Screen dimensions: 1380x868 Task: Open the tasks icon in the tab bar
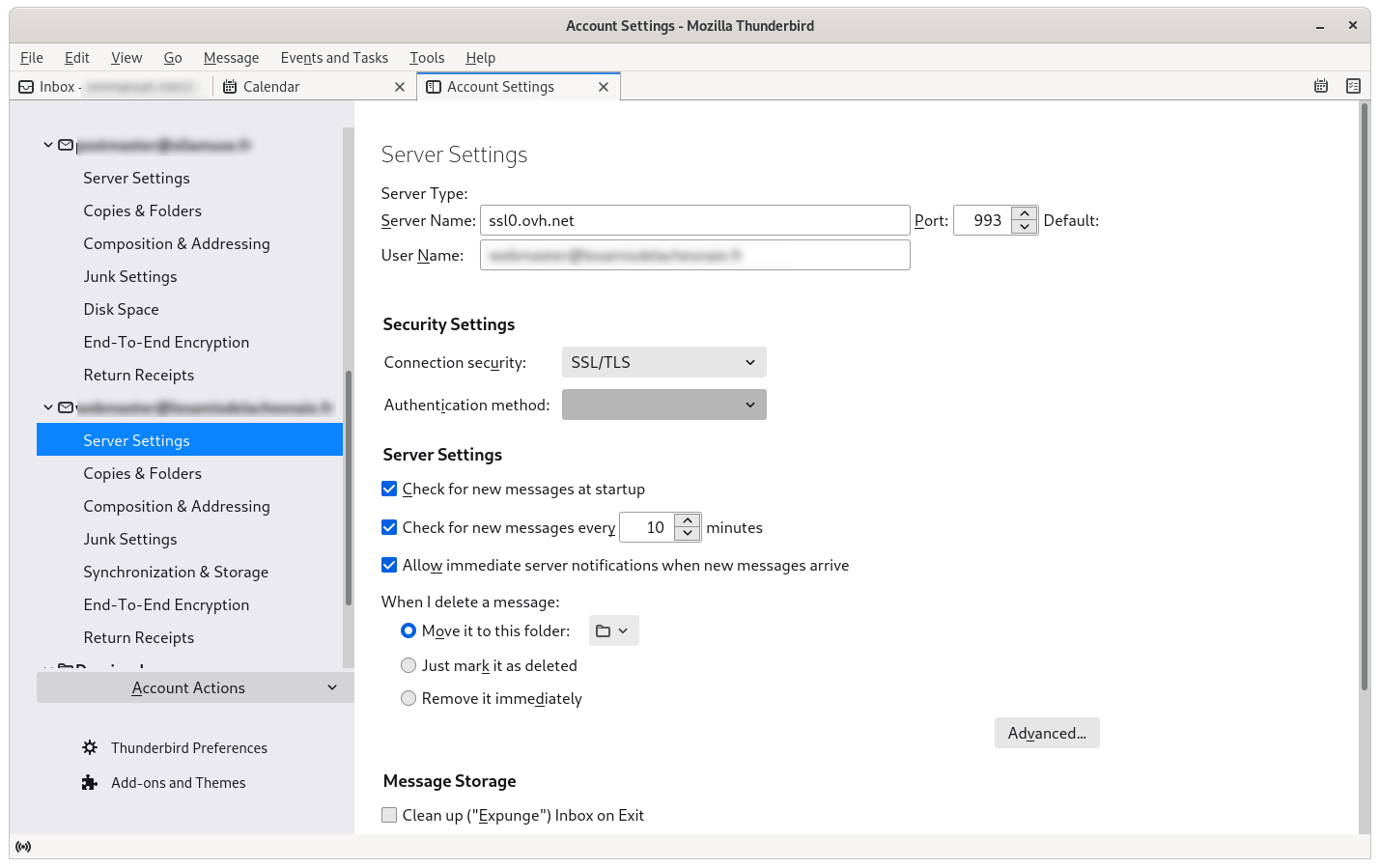[1353, 86]
